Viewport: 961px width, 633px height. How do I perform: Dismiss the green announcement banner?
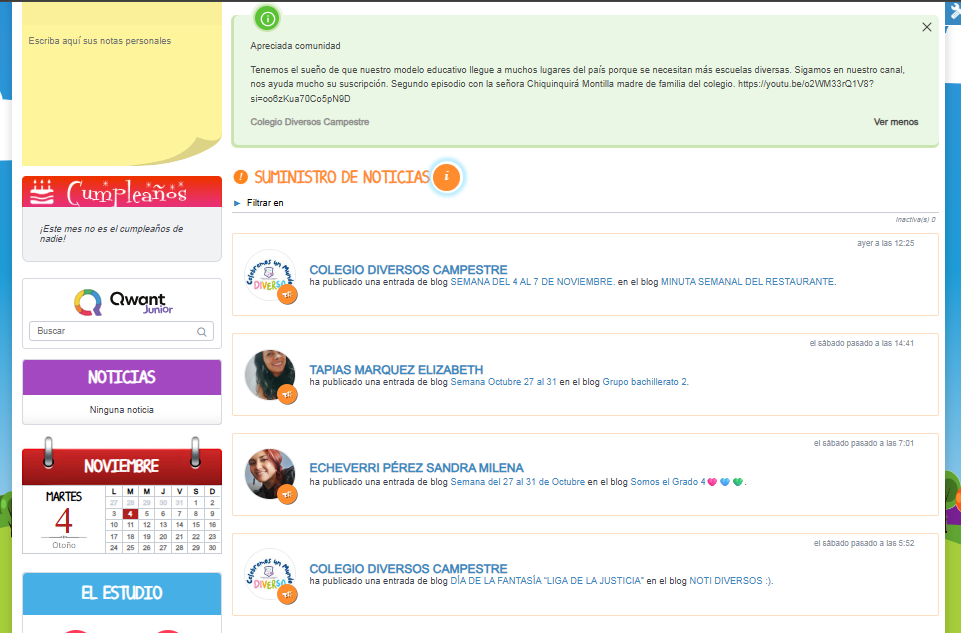click(x=926, y=27)
